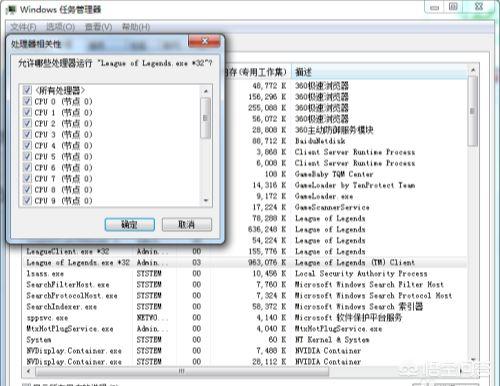Disable the CPU 5 checkbox

[27, 156]
